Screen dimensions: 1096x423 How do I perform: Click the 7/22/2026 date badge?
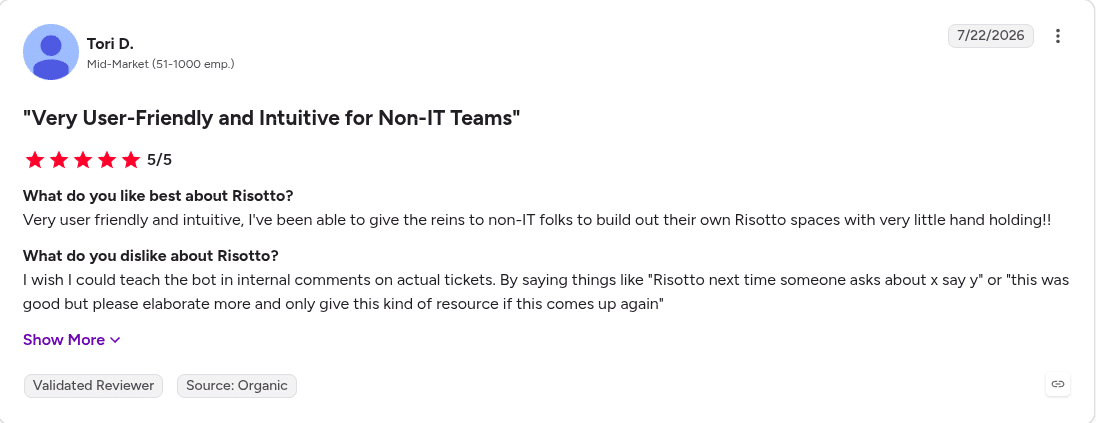(x=990, y=36)
